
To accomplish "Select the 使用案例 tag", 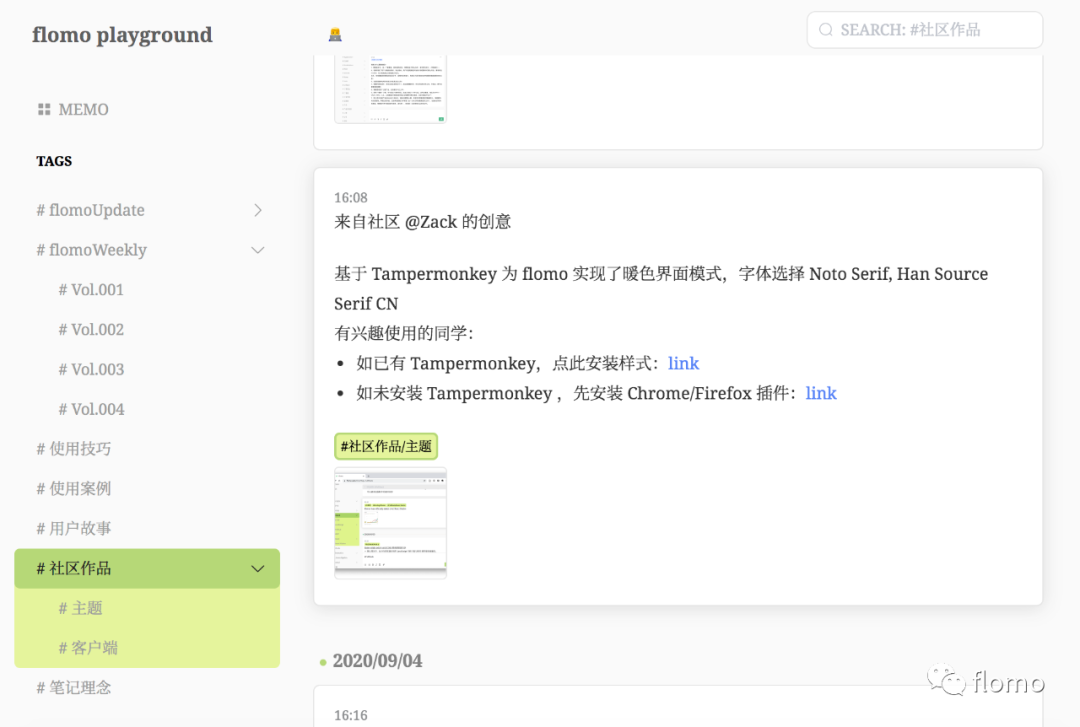I will pyautogui.click(x=73, y=489).
